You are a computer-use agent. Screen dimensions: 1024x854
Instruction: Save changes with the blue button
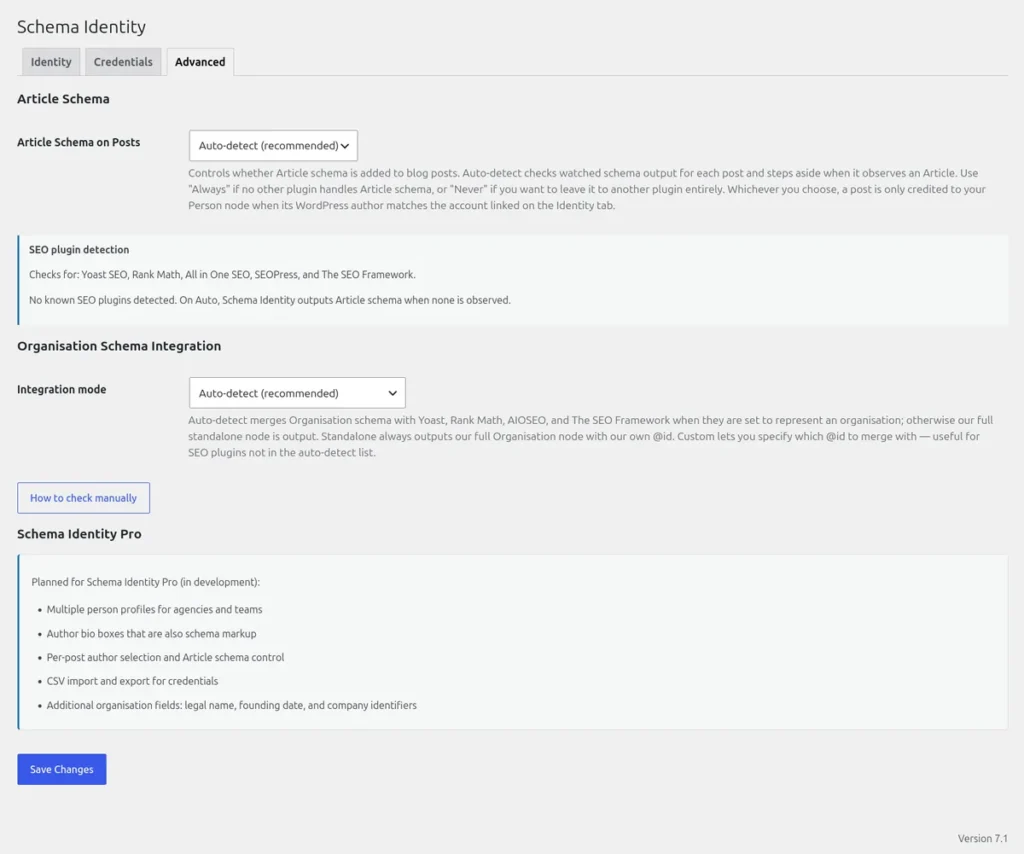coord(62,769)
